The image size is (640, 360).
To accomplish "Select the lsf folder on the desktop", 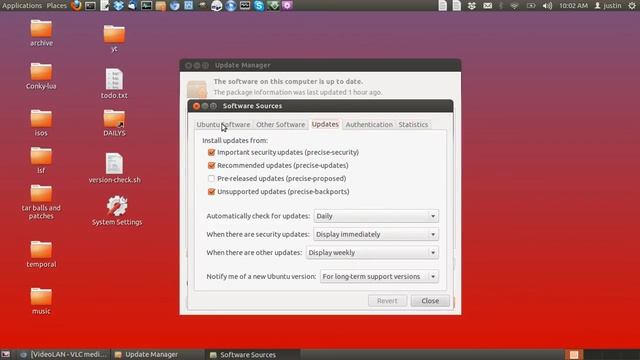I will 41,160.
